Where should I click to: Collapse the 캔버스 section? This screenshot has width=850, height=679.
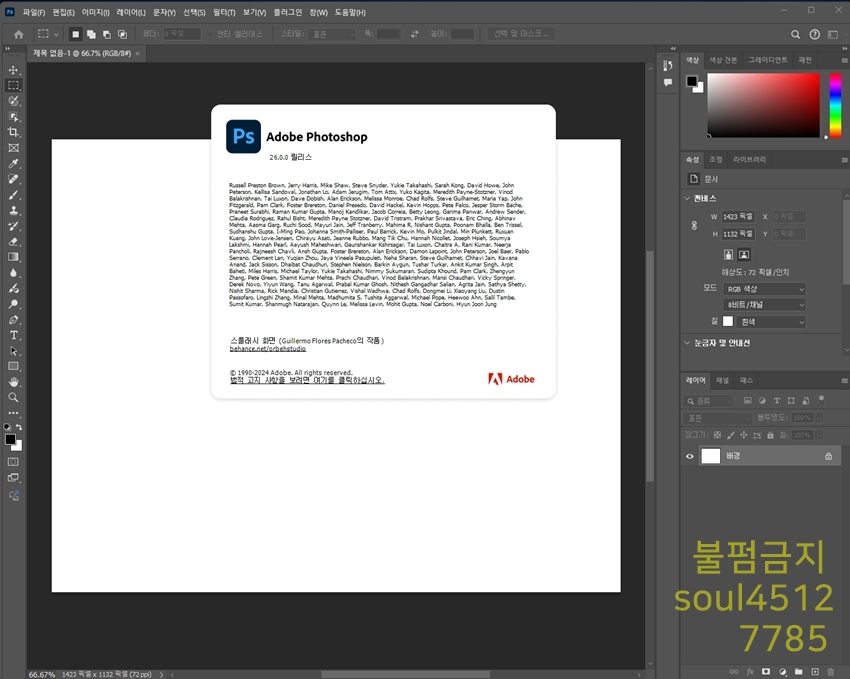point(688,198)
